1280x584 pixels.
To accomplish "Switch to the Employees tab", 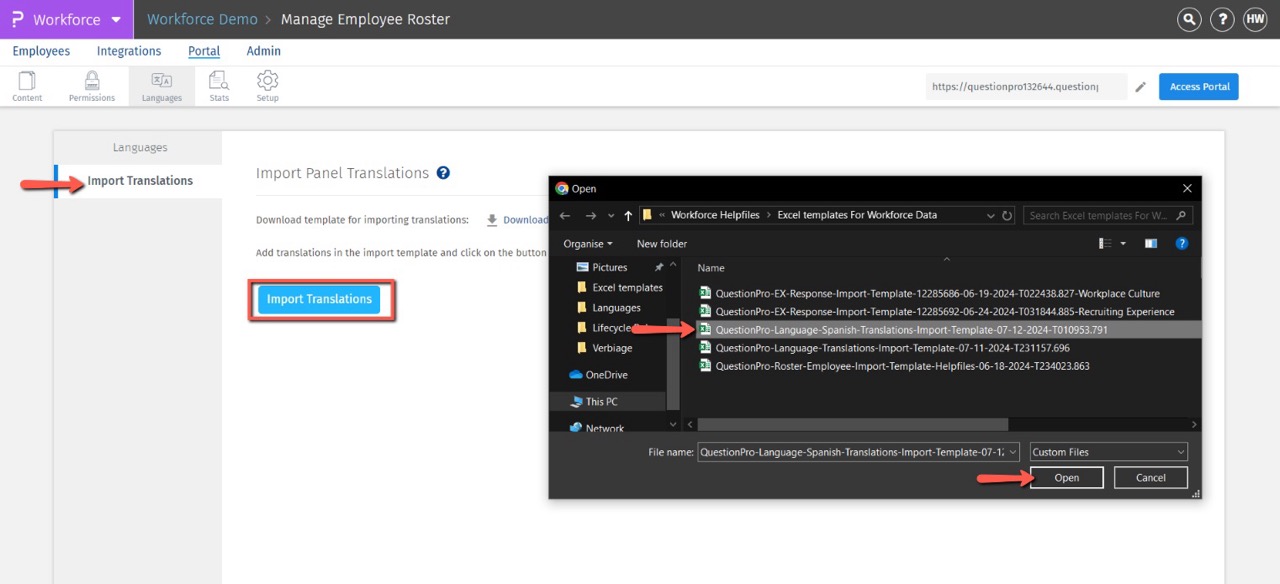I will 41,51.
